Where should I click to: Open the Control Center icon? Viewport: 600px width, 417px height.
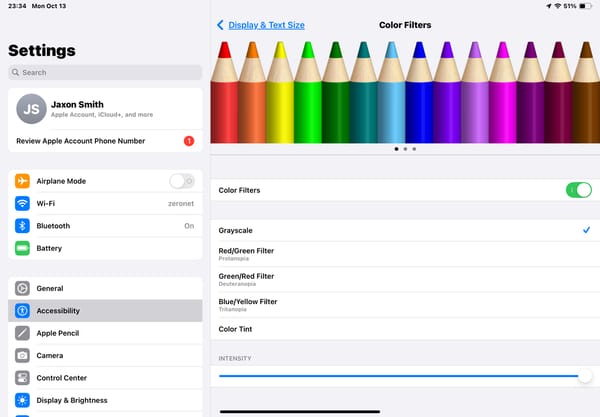click(x=22, y=378)
